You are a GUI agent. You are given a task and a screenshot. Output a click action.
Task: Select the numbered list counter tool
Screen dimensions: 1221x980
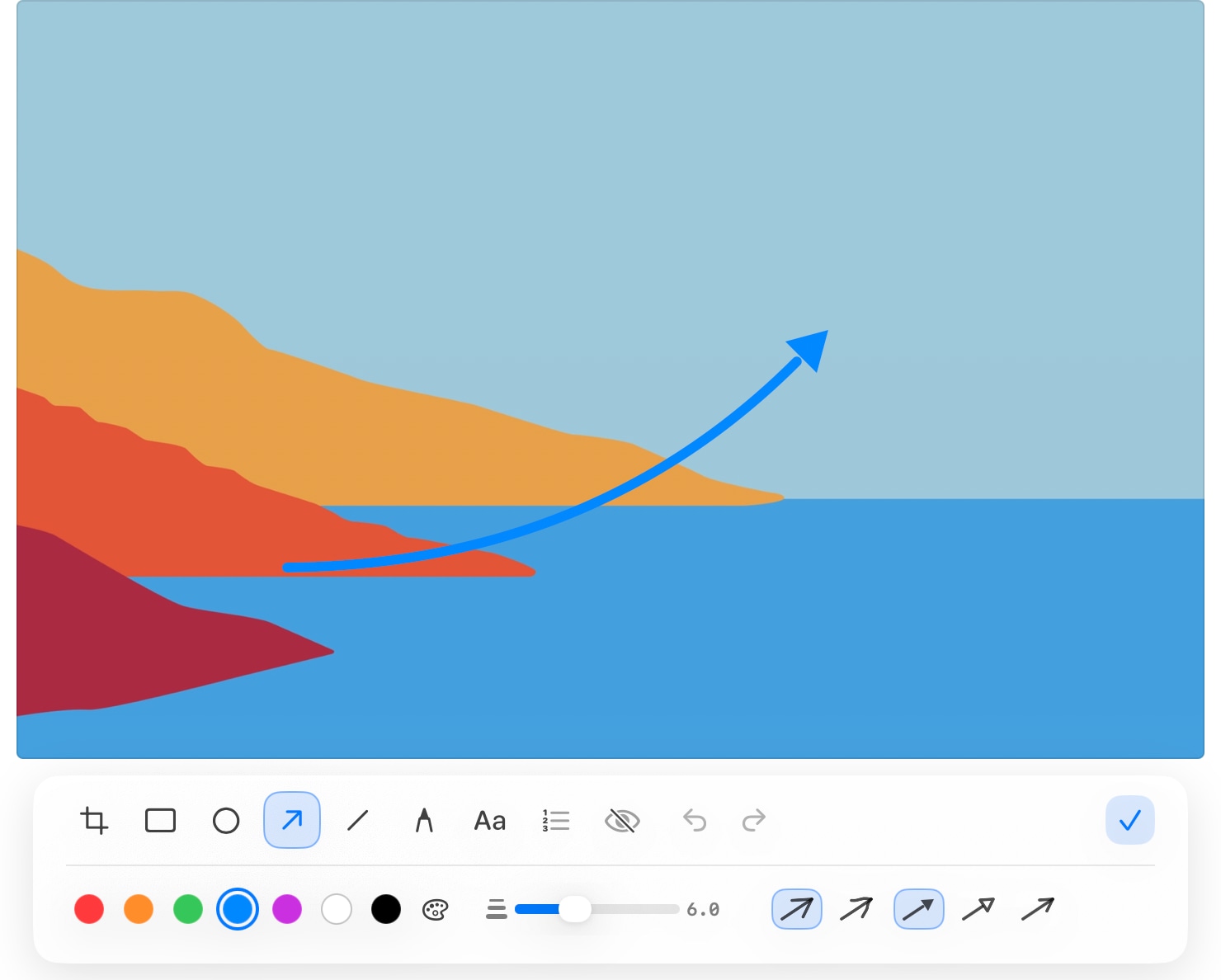[556, 821]
